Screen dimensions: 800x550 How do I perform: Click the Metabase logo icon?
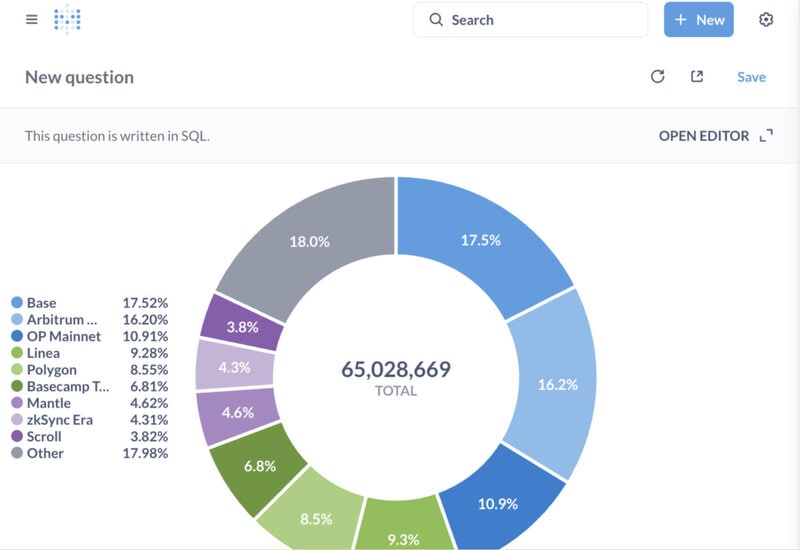pyautogui.click(x=67, y=19)
